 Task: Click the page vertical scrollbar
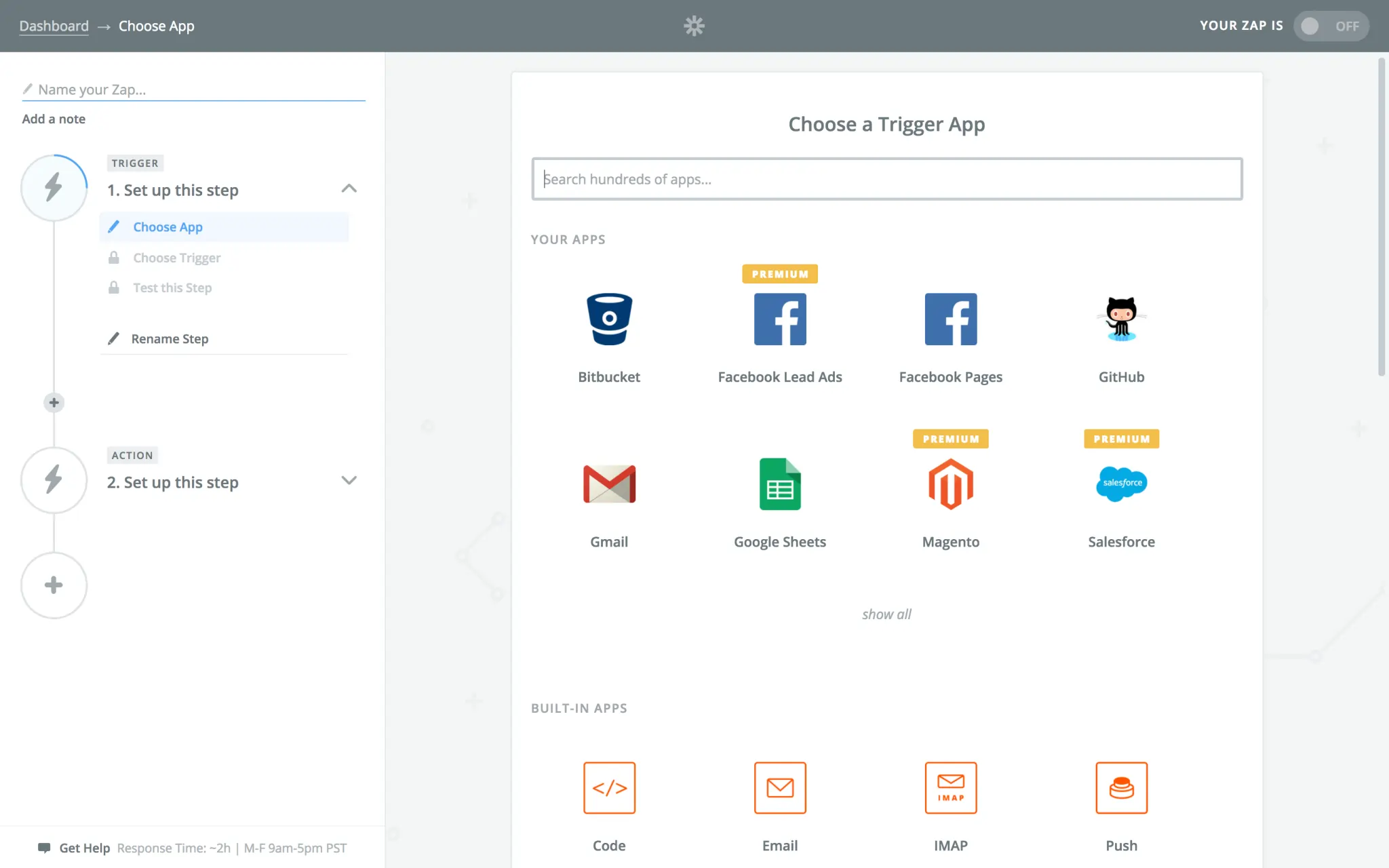coord(1382,217)
